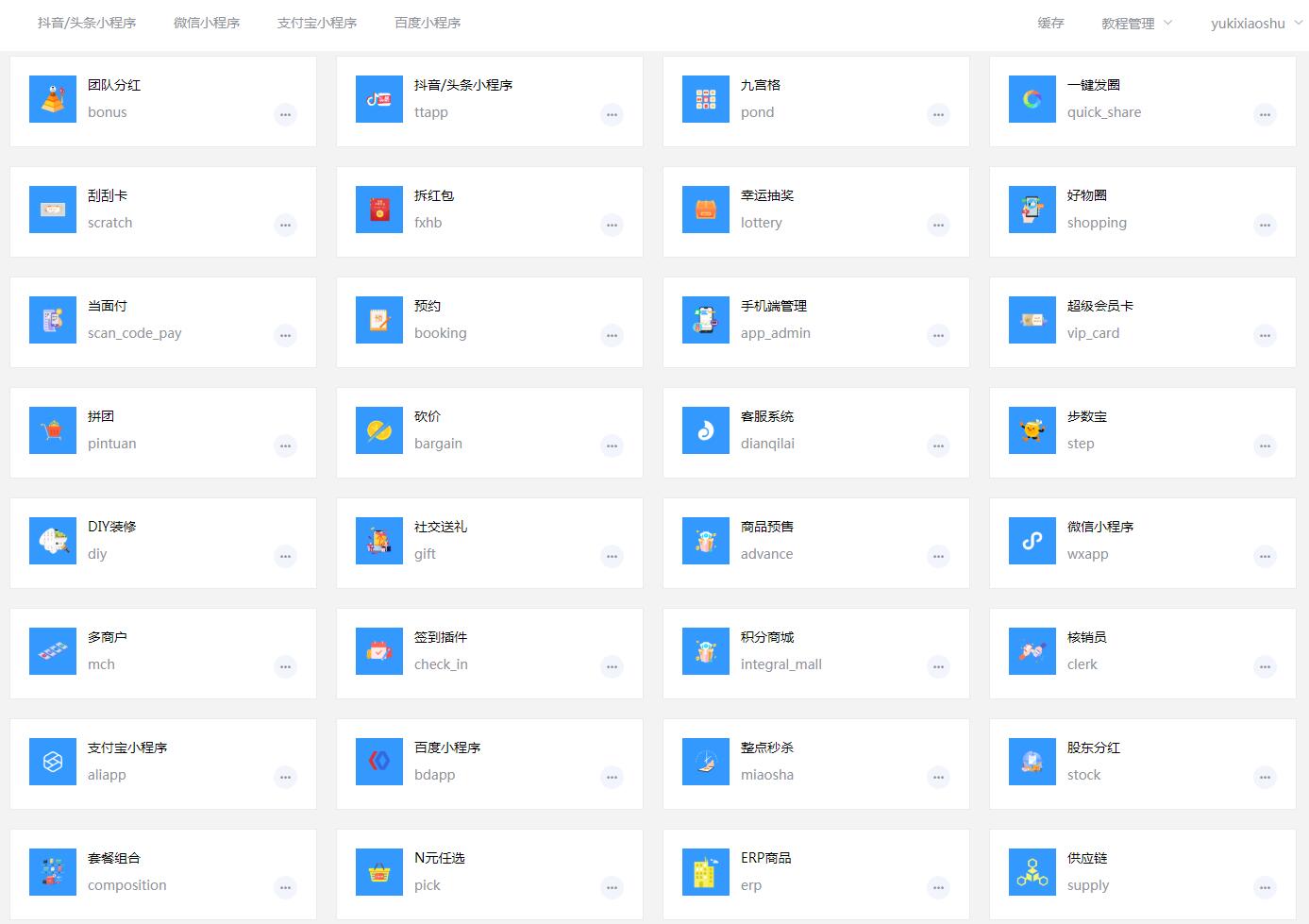The image size is (1309, 924).
Task: Switch to the 抖音/头条小程序 top tab
Action: click(x=87, y=23)
